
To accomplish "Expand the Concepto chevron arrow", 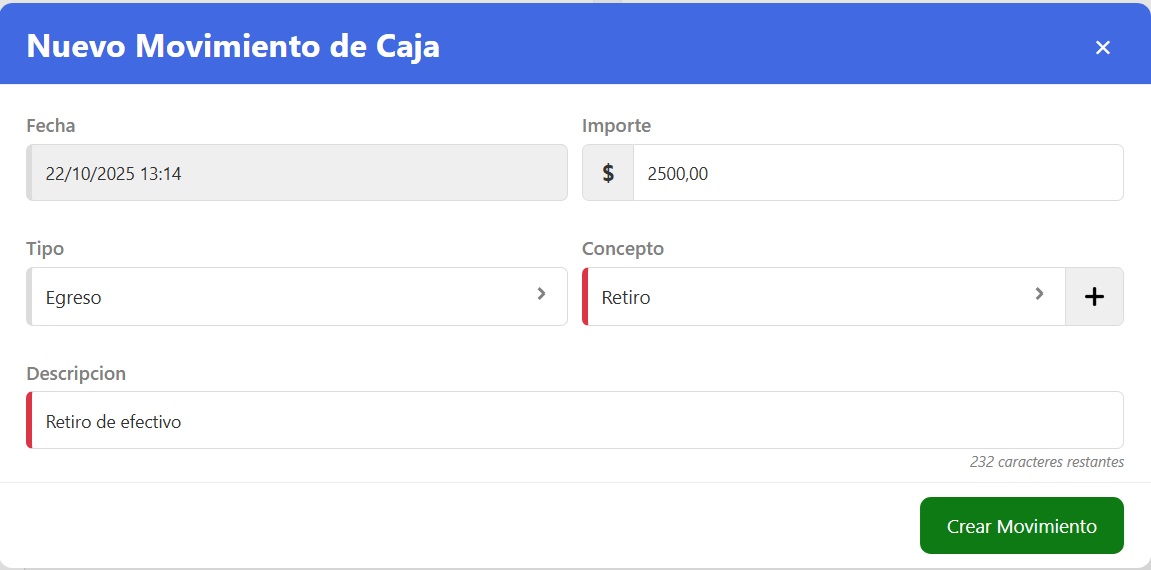I will pyautogui.click(x=1039, y=294).
